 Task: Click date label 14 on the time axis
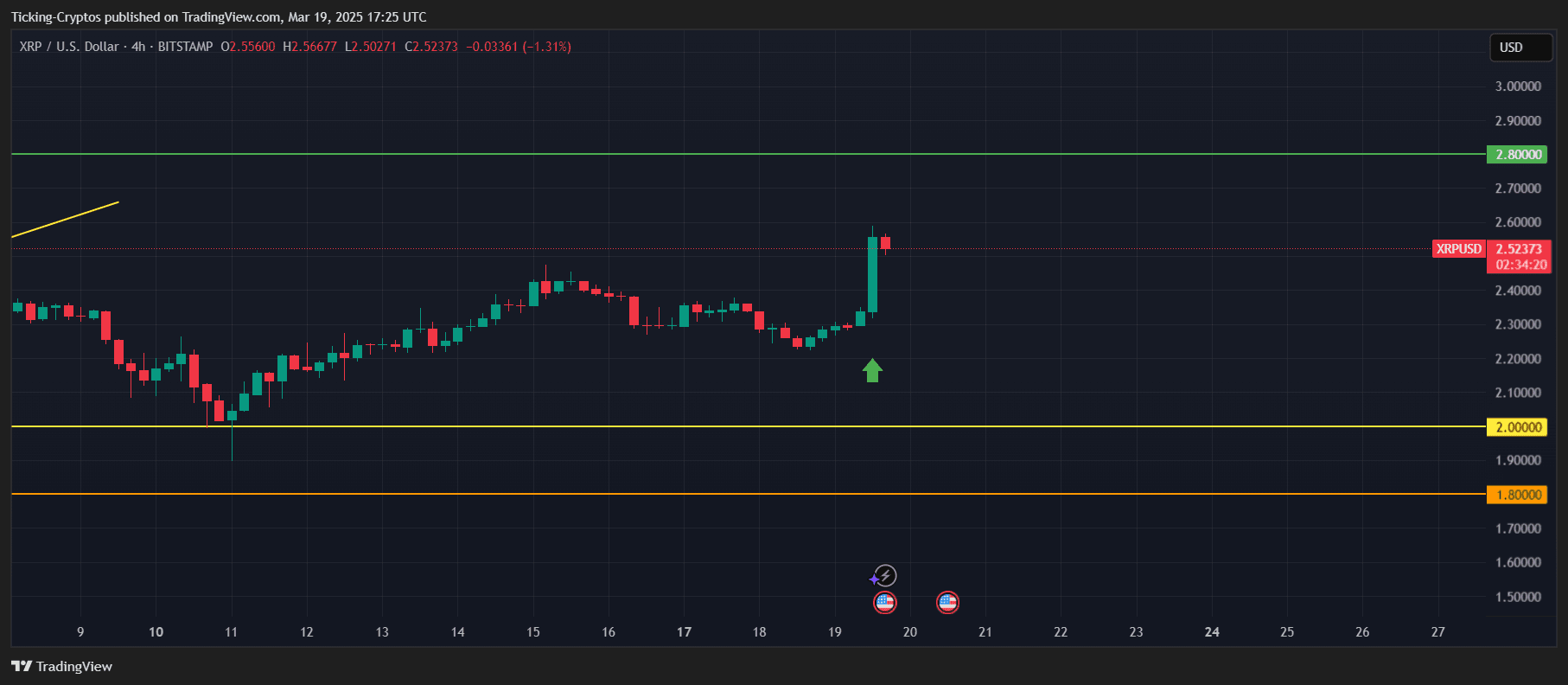tap(457, 632)
